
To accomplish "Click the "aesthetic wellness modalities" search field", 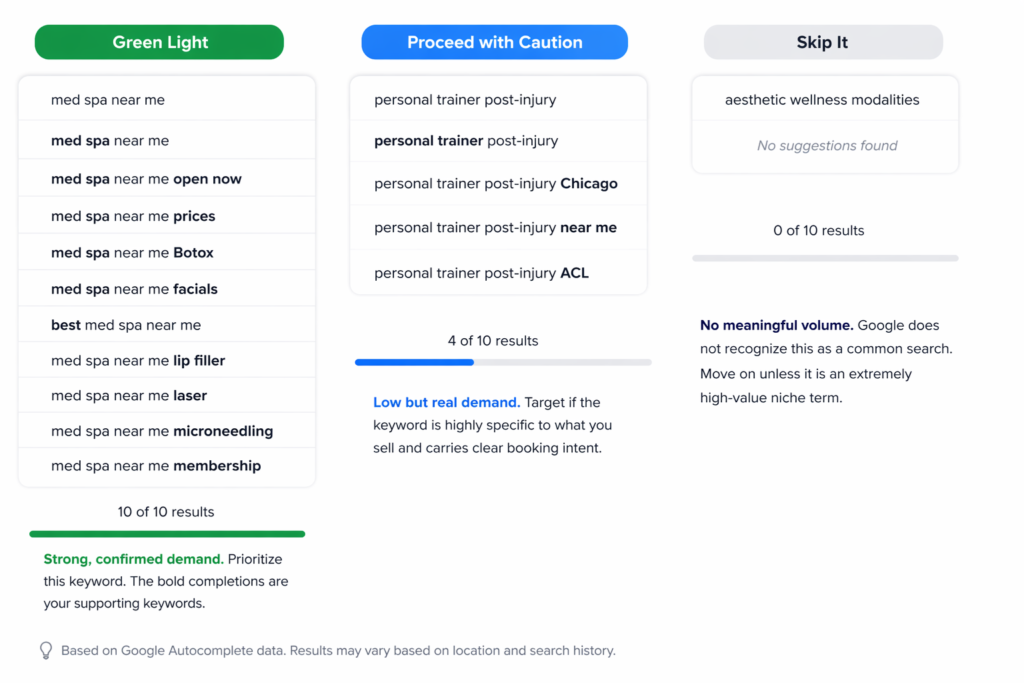I will pos(822,100).
